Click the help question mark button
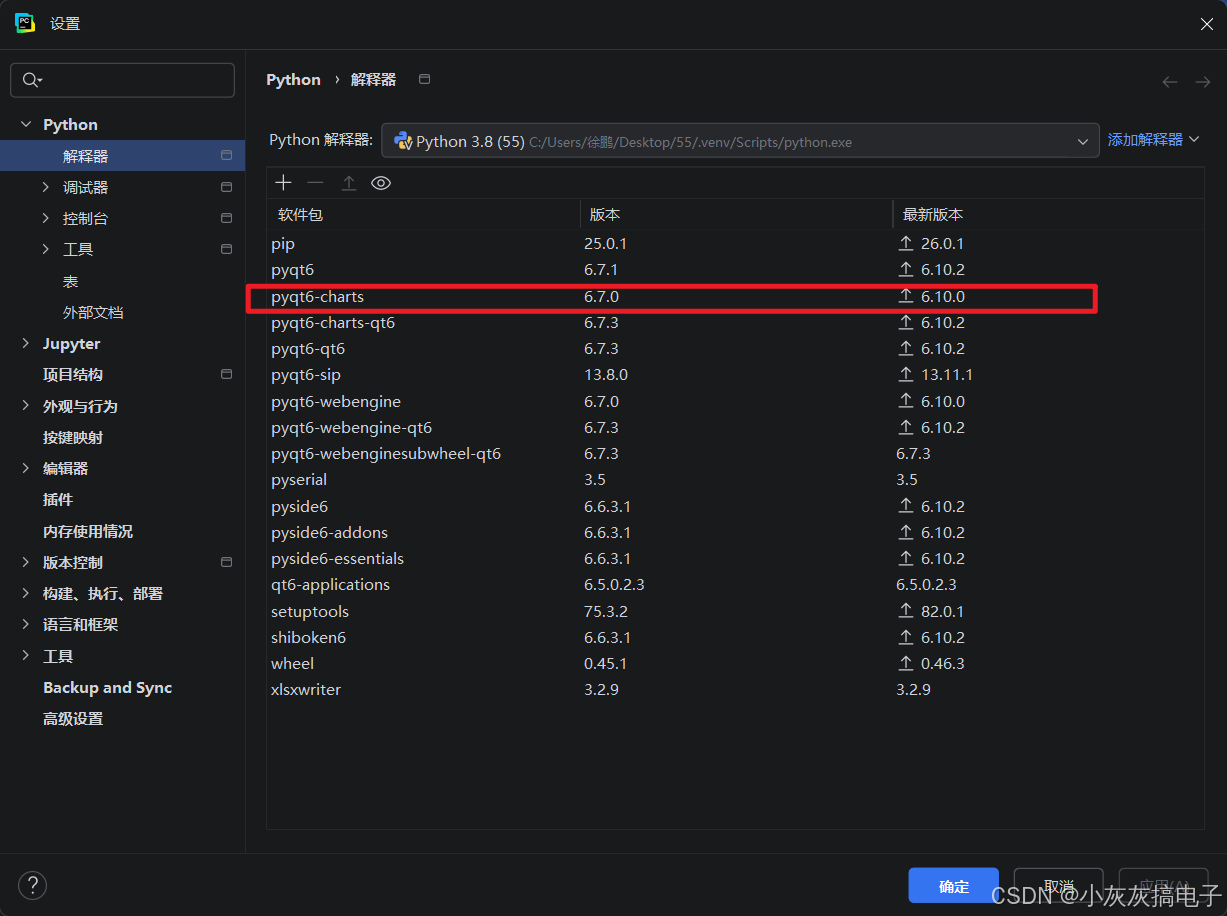This screenshot has width=1227, height=916. (32, 885)
